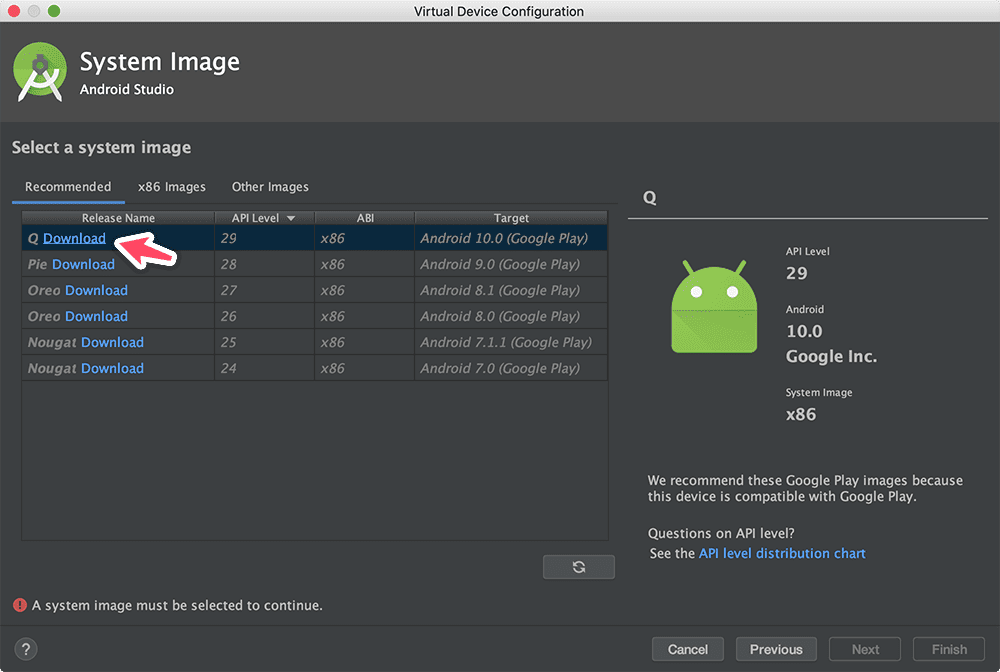Click Download link for Oreo API 26

click(x=96, y=317)
